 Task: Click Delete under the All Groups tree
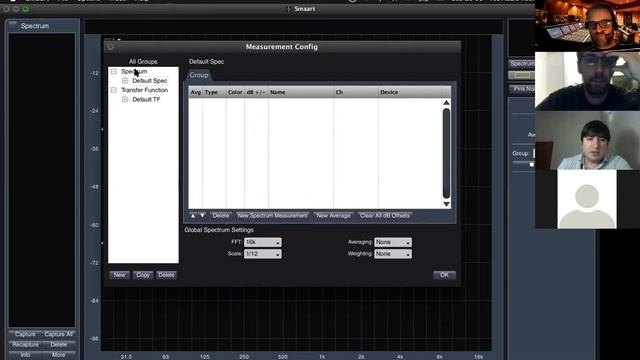(166, 275)
